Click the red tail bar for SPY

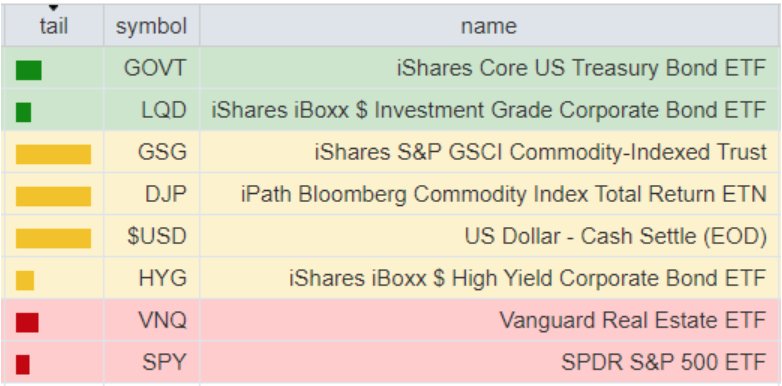point(22,364)
